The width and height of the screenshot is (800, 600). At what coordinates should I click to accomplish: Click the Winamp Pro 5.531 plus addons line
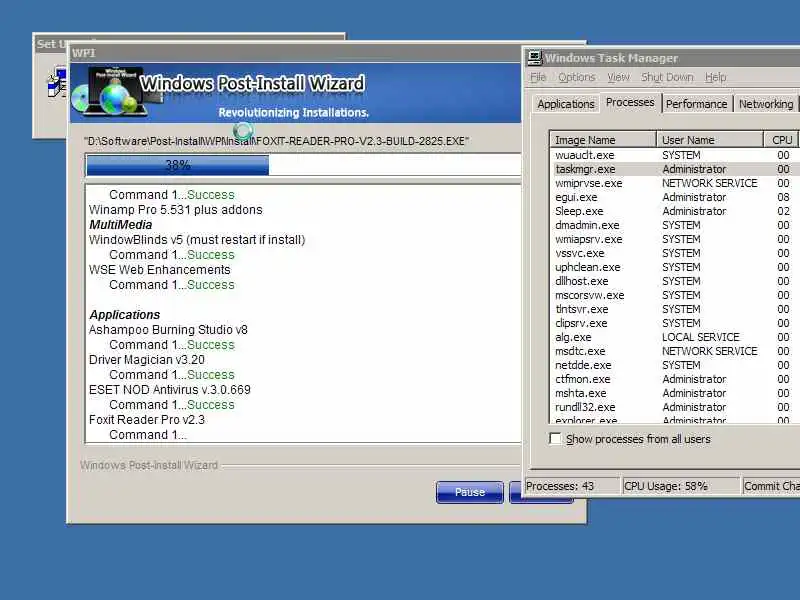tap(176, 210)
